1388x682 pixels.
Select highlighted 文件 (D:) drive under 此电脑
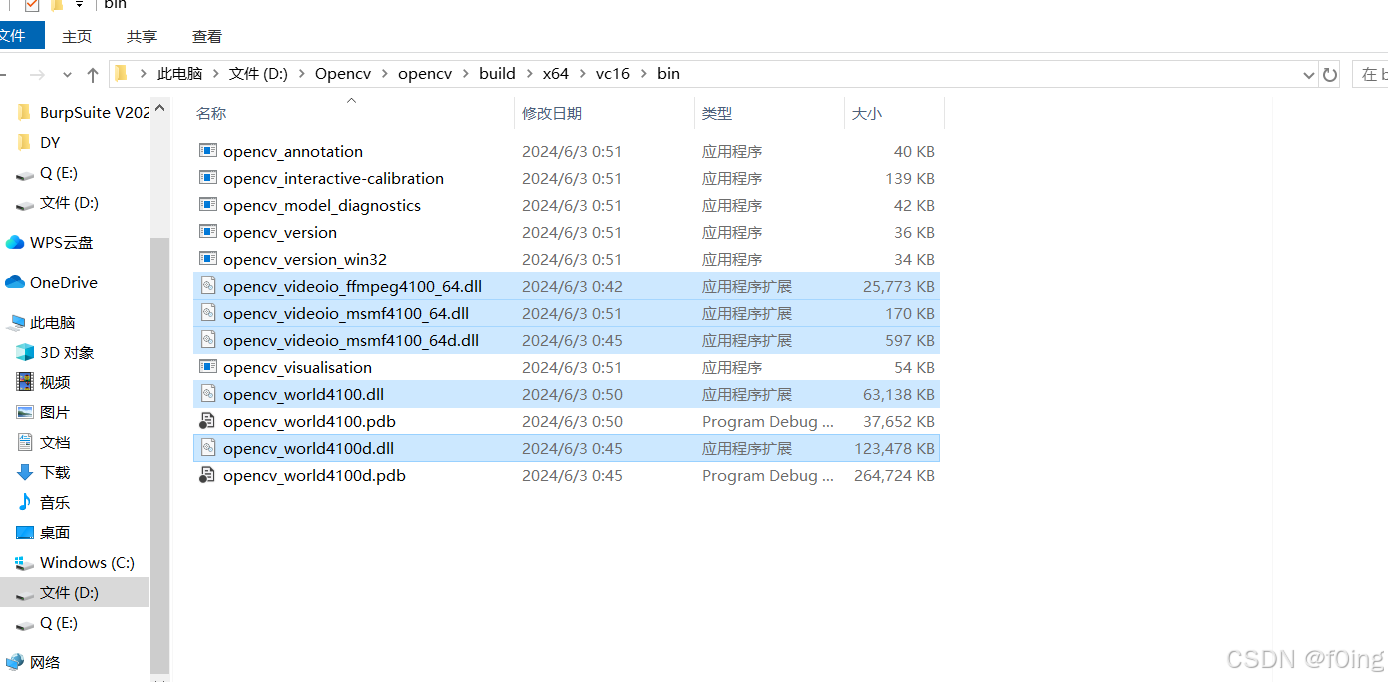[x=74, y=592]
